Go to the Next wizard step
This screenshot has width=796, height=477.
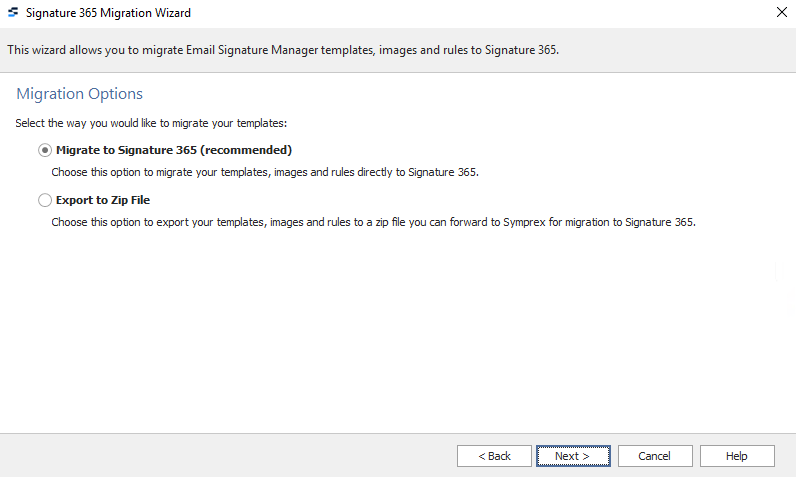pos(573,456)
